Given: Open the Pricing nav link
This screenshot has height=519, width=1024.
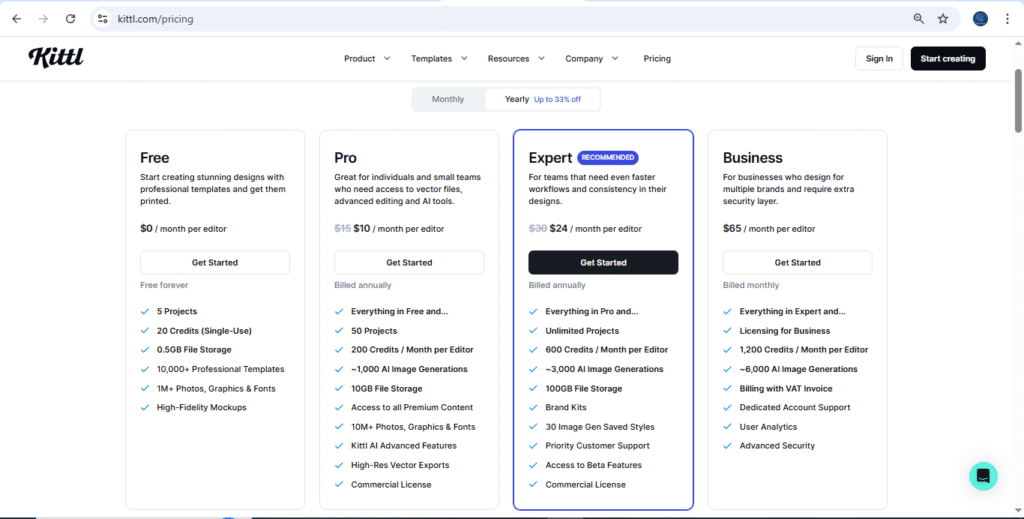Looking at the screenshot, I should click(657, 59).
